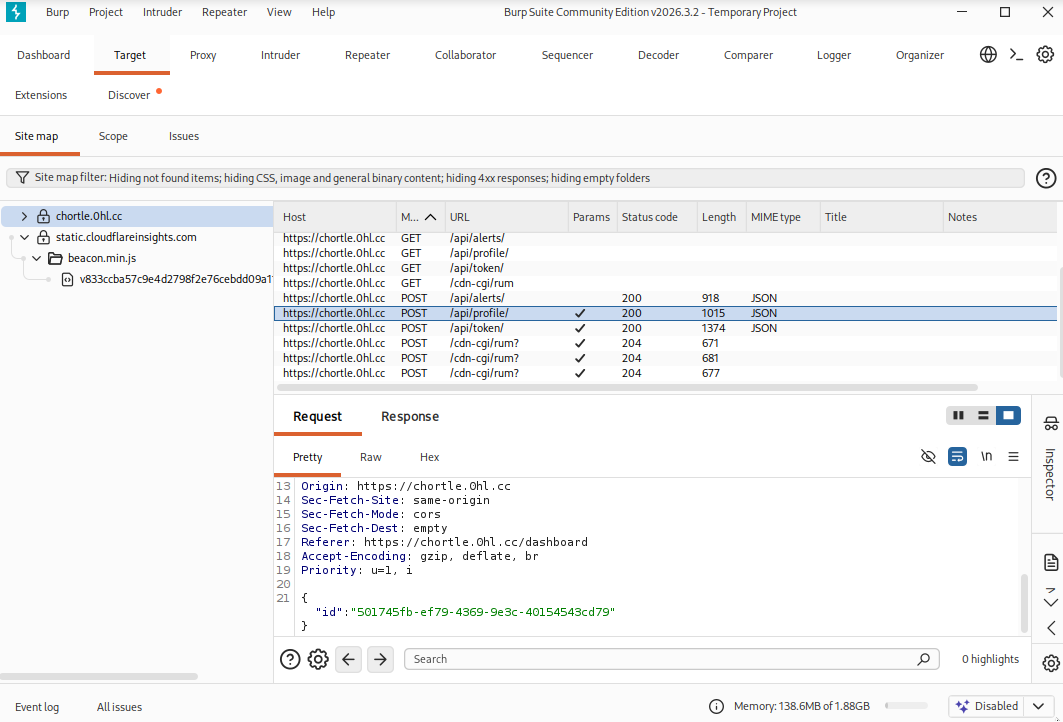Open the terminal prompt icon

click(x=1016, y=54)
